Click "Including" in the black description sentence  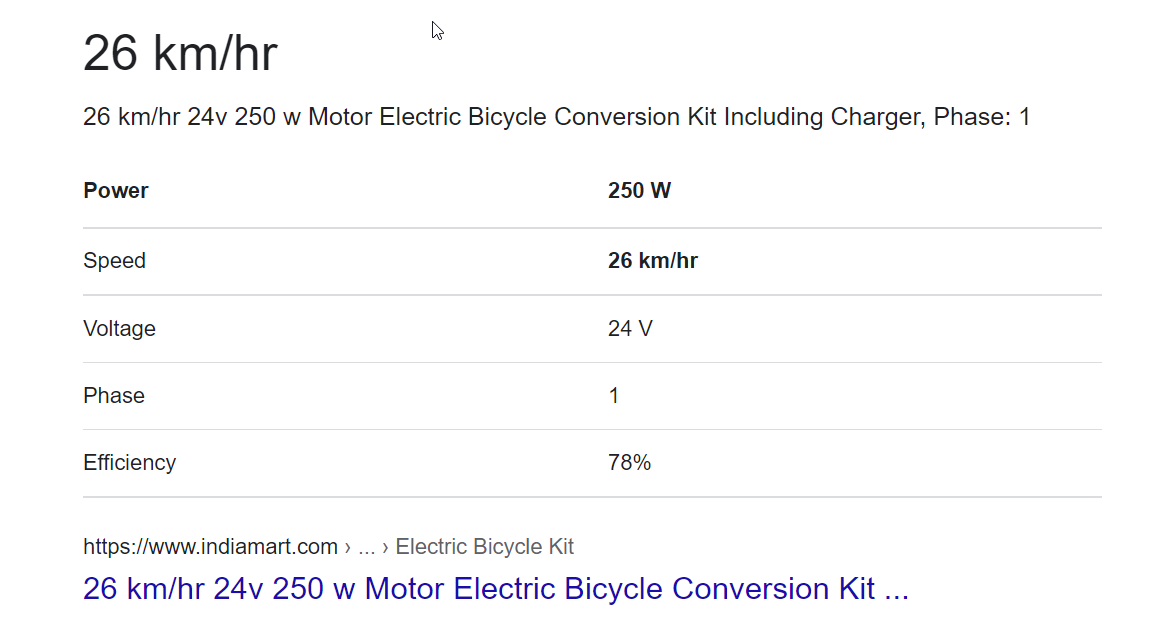click(773, 117)
